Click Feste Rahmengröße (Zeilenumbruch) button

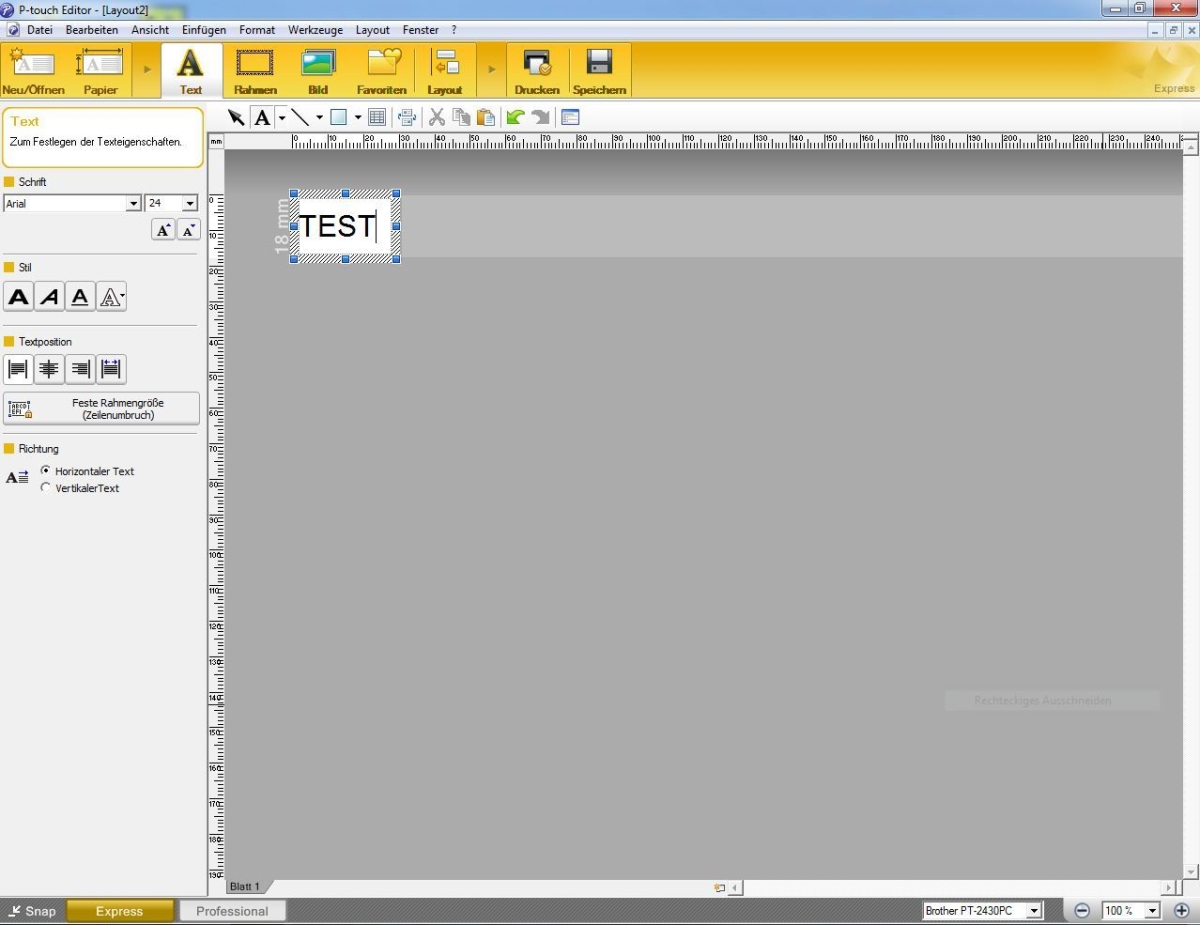click(x=102, y=408)
